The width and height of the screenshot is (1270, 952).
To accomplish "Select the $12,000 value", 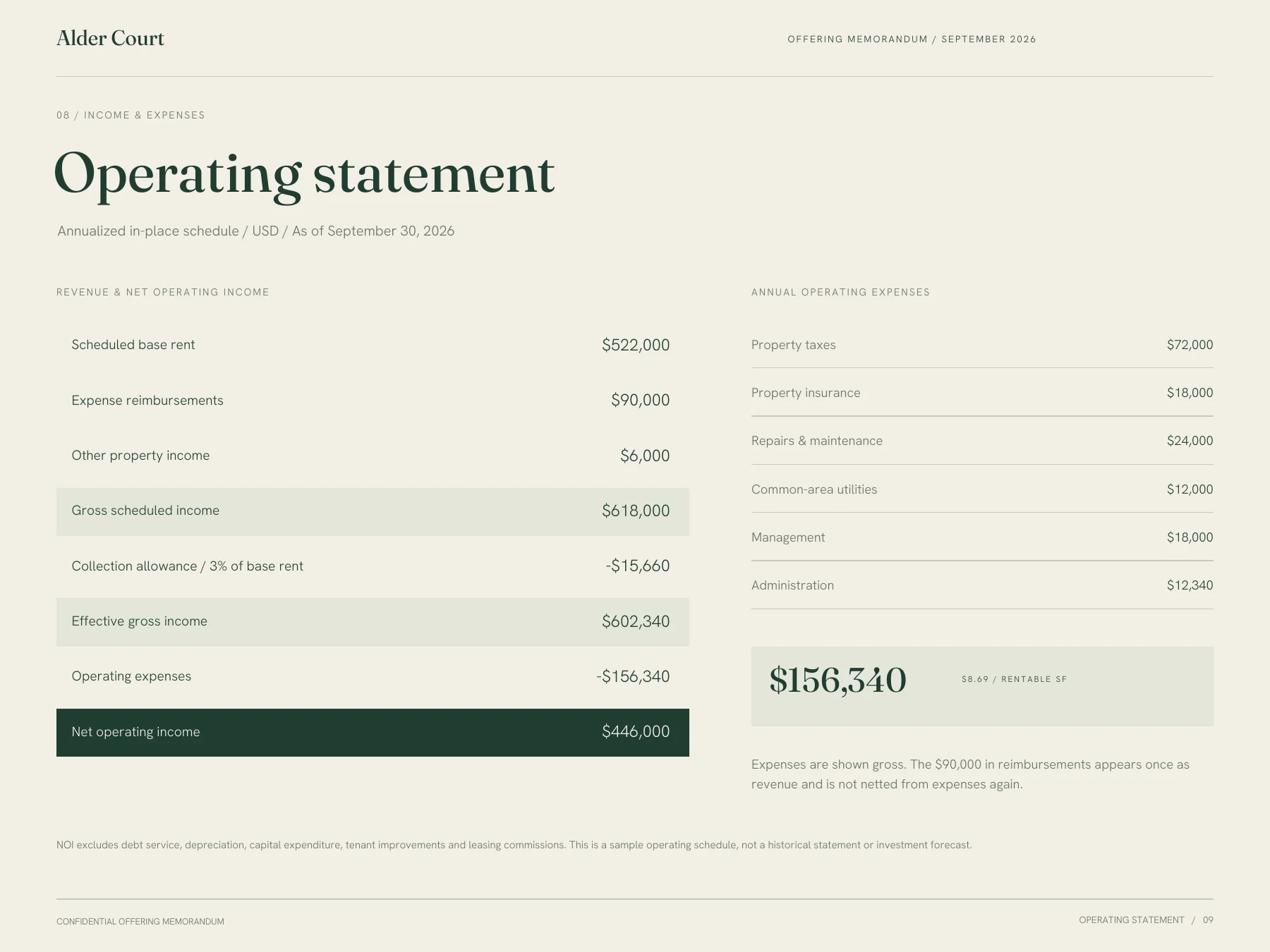I will pyautogui.click(x=1190, y=489).
